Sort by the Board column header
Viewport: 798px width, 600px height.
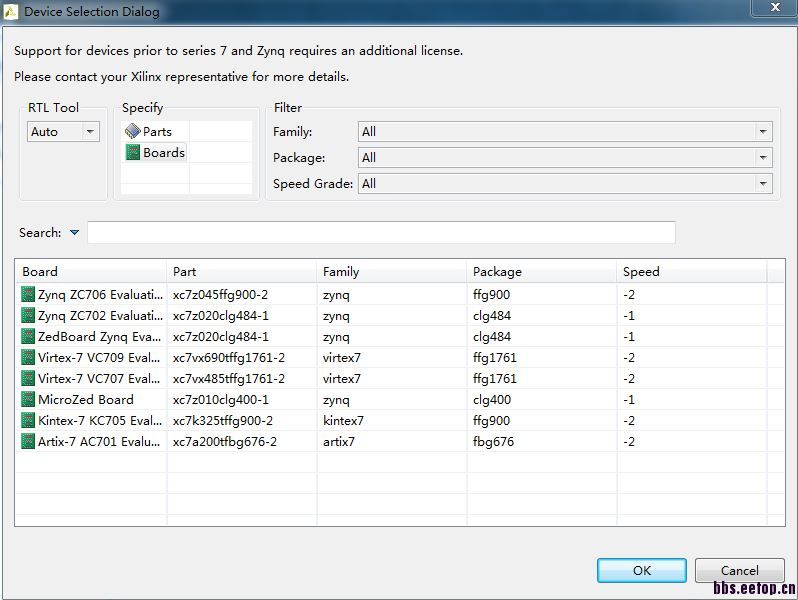[91, 272]
